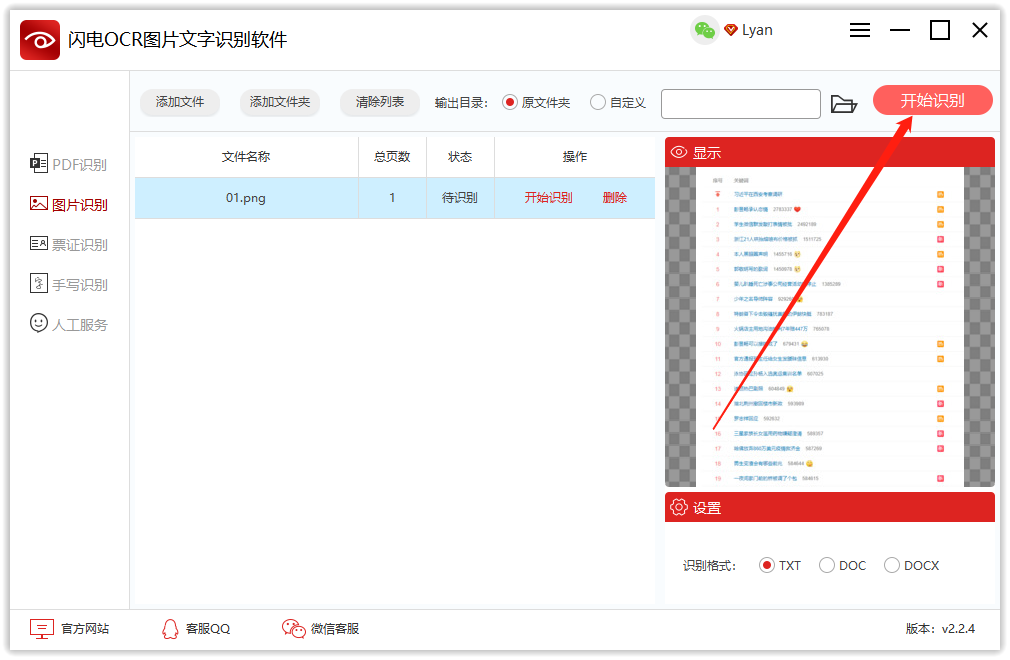Image resolution: width=1010 pixels, height=660 pixels.
Task: Click the VIP diamond icon beside Lyan
Action: [730, 30]
